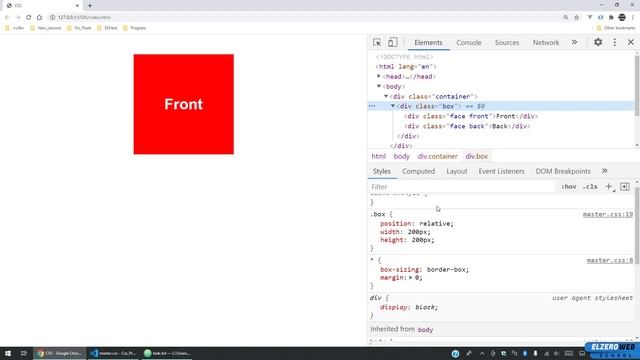Bookmark this page star icon

tap(576, 17)
